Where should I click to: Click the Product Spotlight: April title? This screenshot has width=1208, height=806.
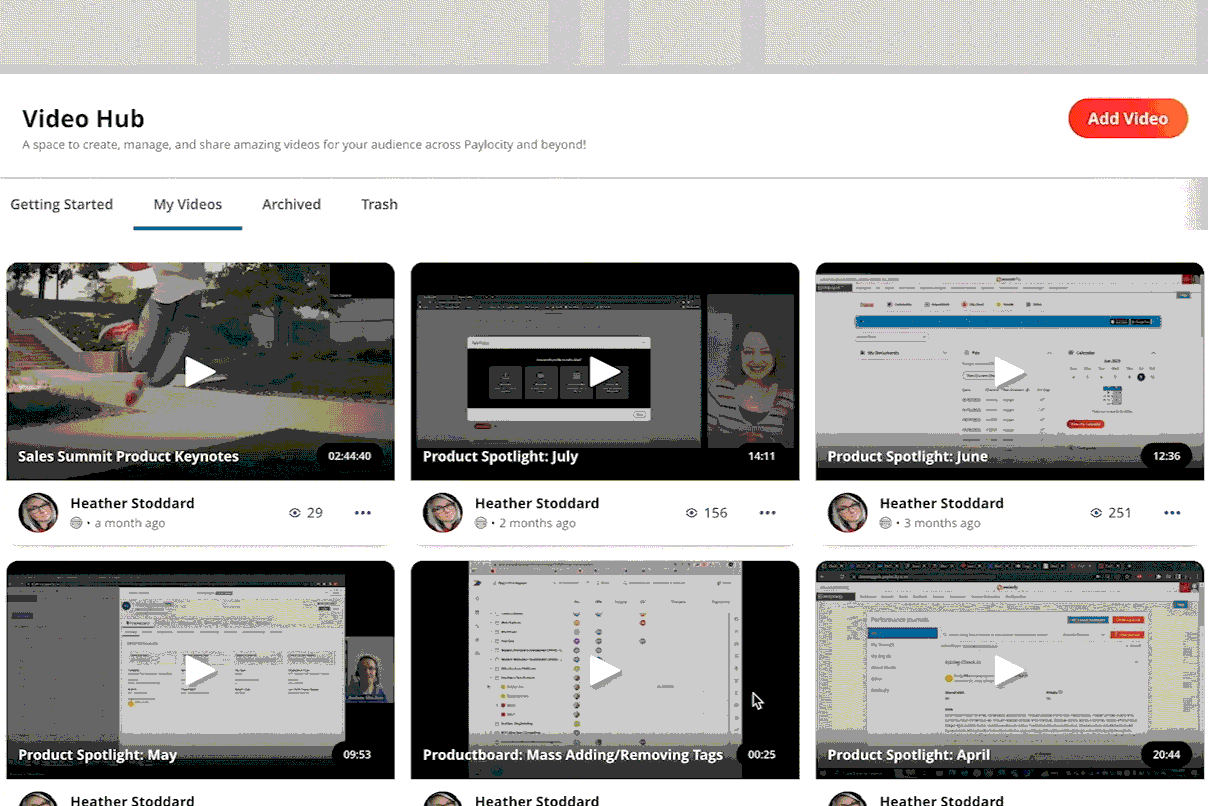coord(909,755)
